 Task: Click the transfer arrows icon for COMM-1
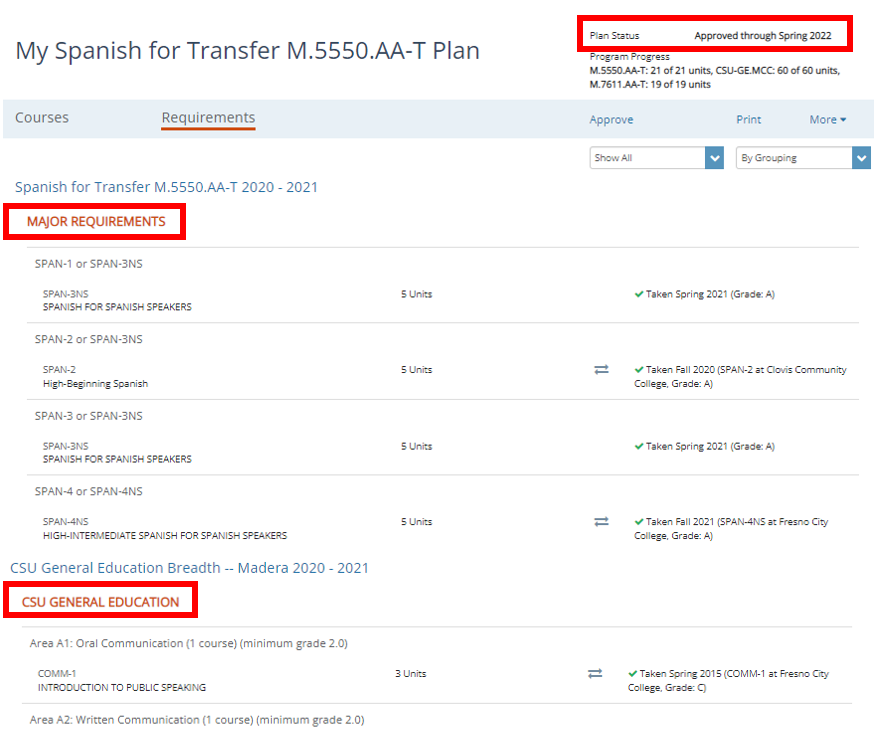(595, 674)
